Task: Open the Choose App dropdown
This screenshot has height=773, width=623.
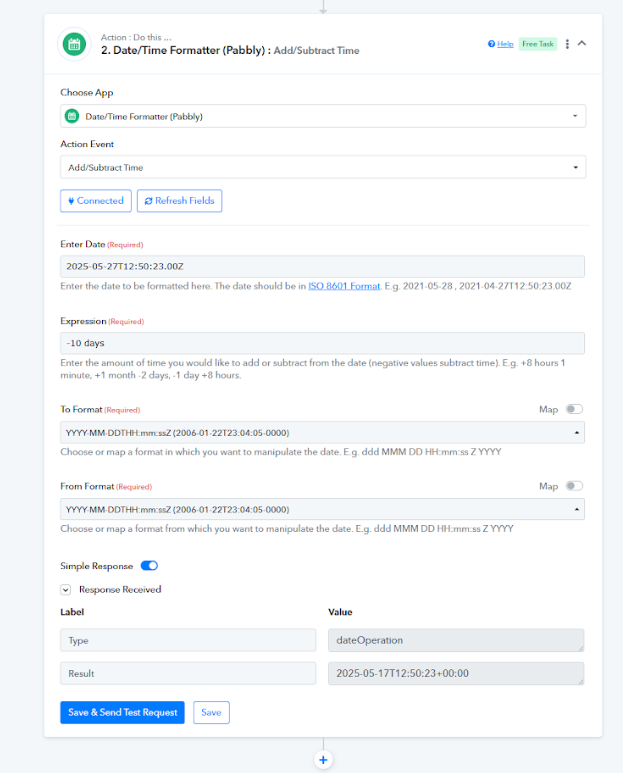Action: click(323, 116)
